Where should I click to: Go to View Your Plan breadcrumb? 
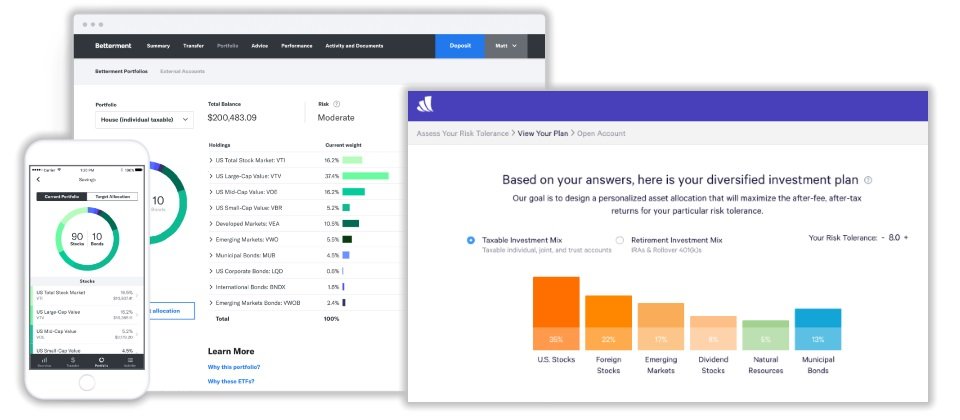click(x=543, y=133)
